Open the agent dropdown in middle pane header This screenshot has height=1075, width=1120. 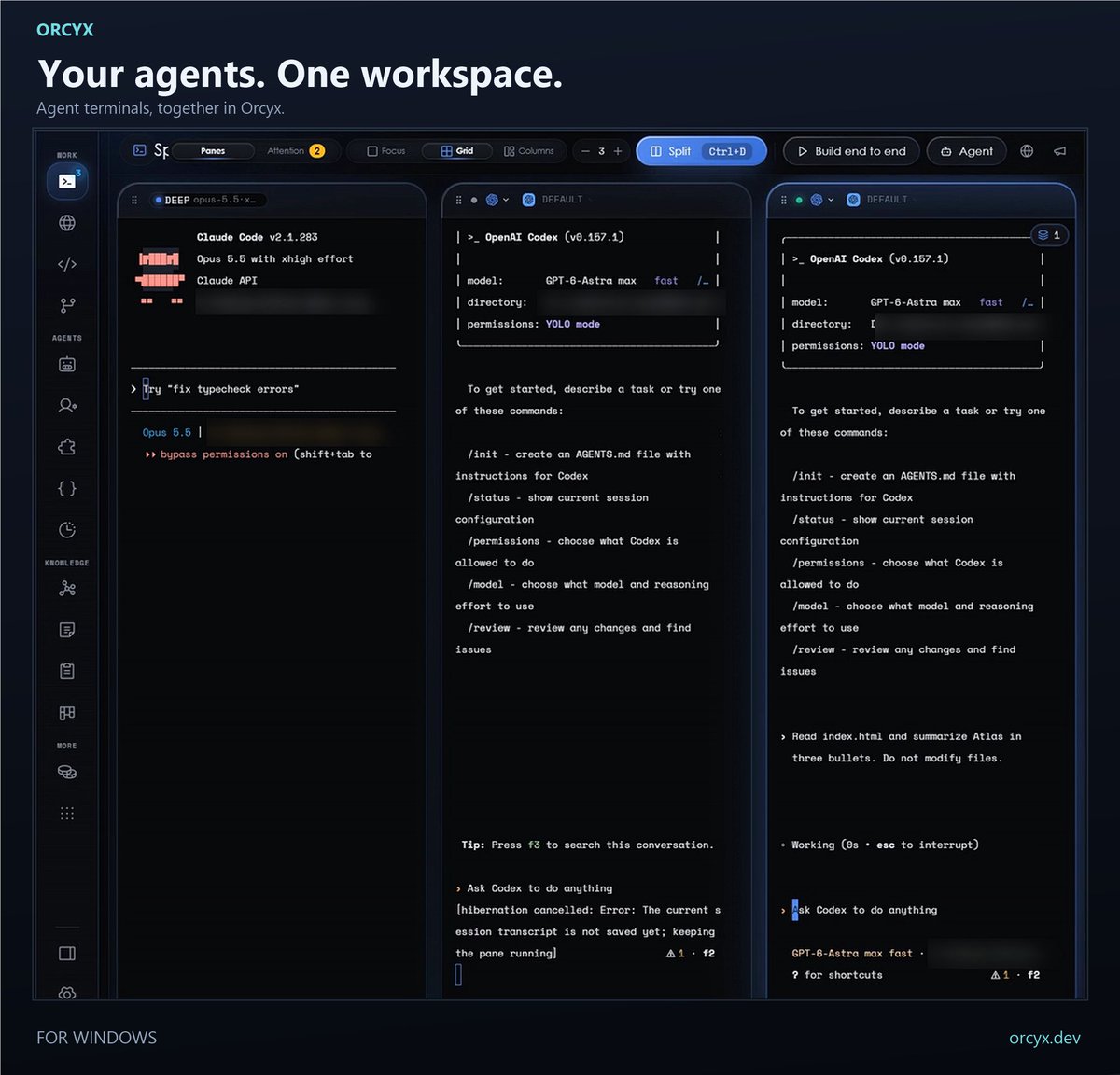click(497, 200)
